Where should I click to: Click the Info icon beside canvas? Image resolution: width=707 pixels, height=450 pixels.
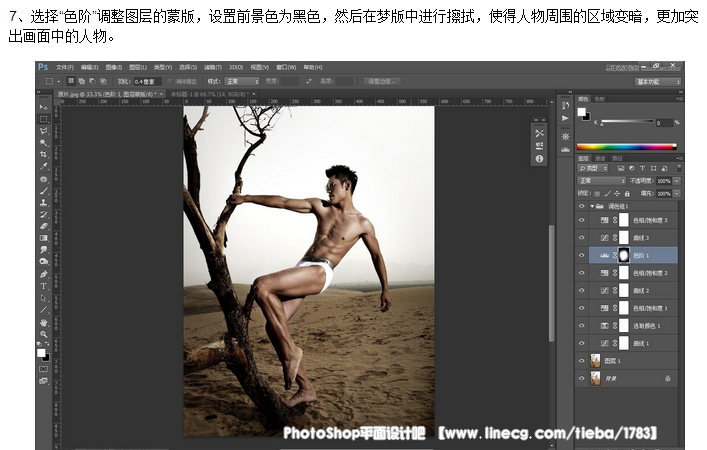click(539, 159)
